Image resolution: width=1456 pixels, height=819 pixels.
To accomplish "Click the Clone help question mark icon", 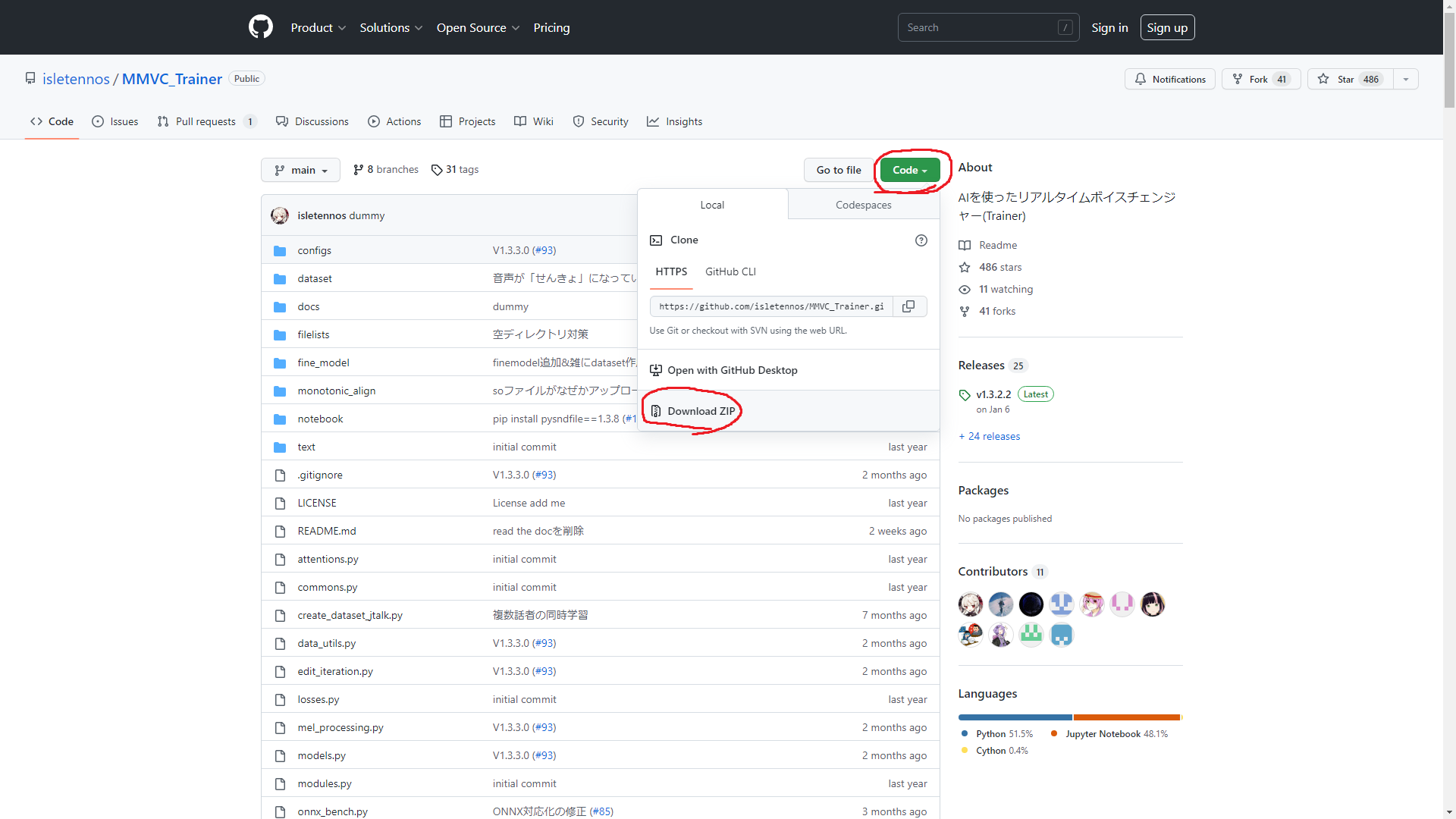I will 921,240.
